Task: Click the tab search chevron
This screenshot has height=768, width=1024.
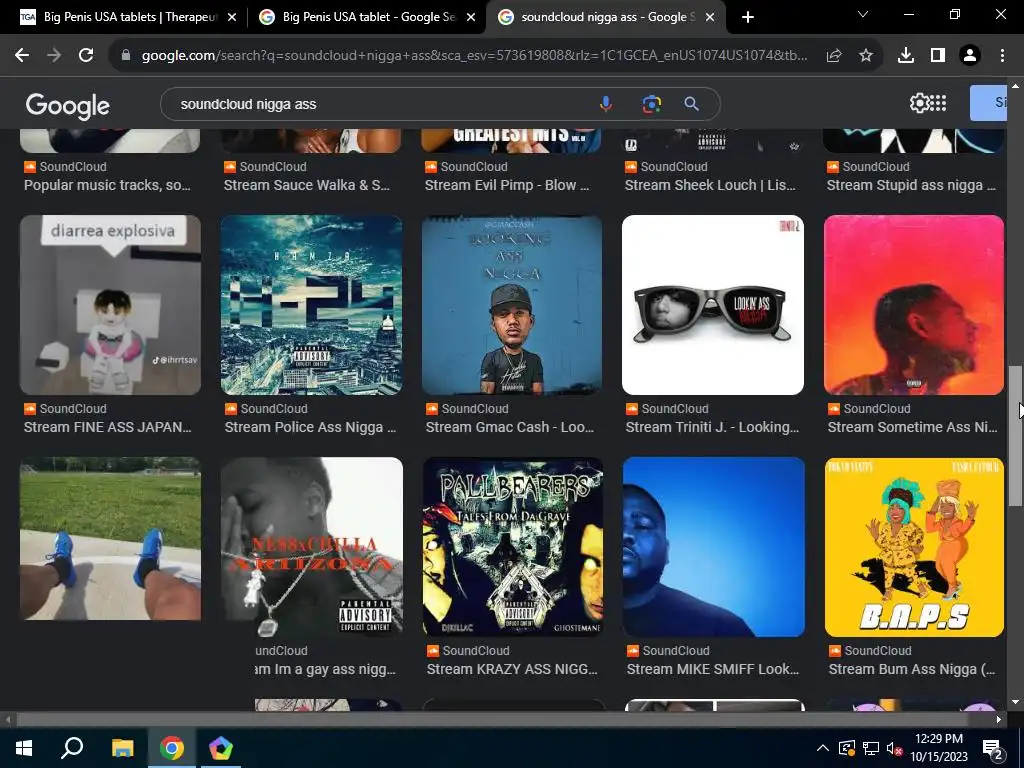Action: click(x=863, y=14)
